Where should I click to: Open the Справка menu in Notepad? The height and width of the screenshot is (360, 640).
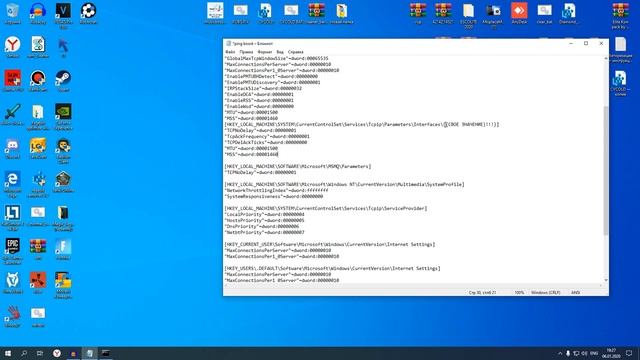coord(296,52)
